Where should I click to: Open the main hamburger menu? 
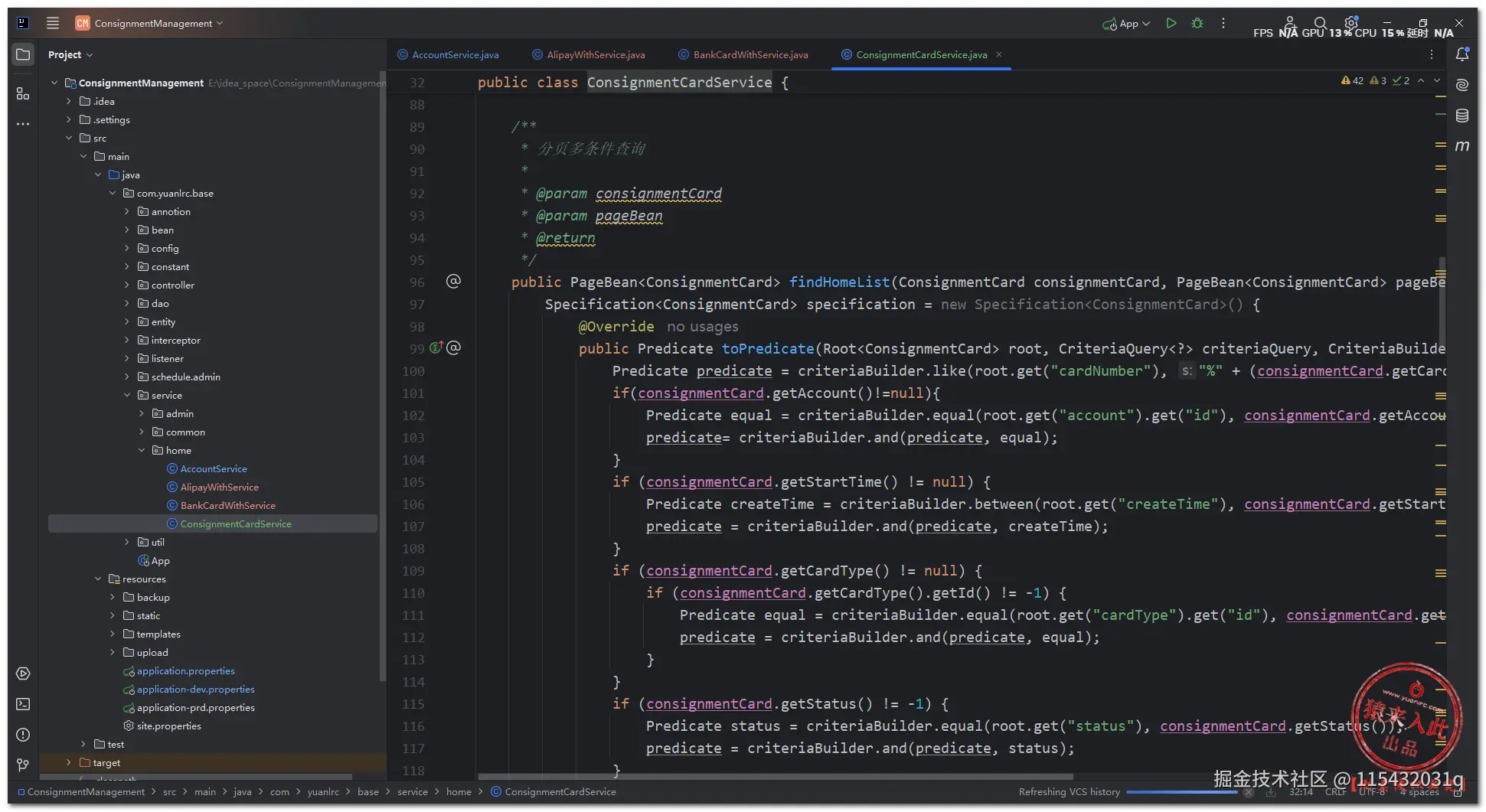click(x=52, y=23)
